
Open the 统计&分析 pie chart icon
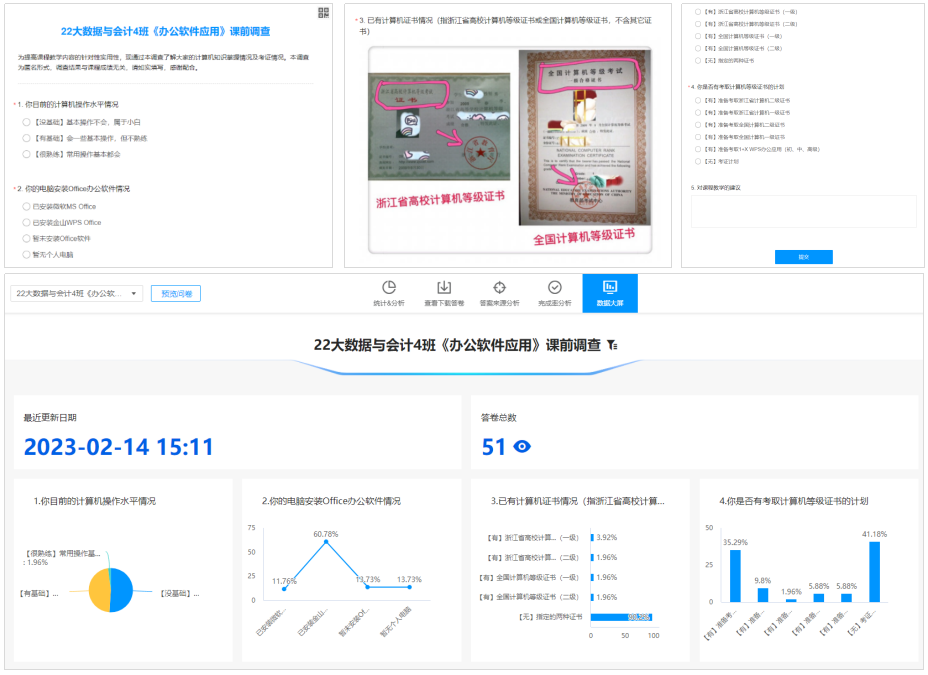click(389, 287)
